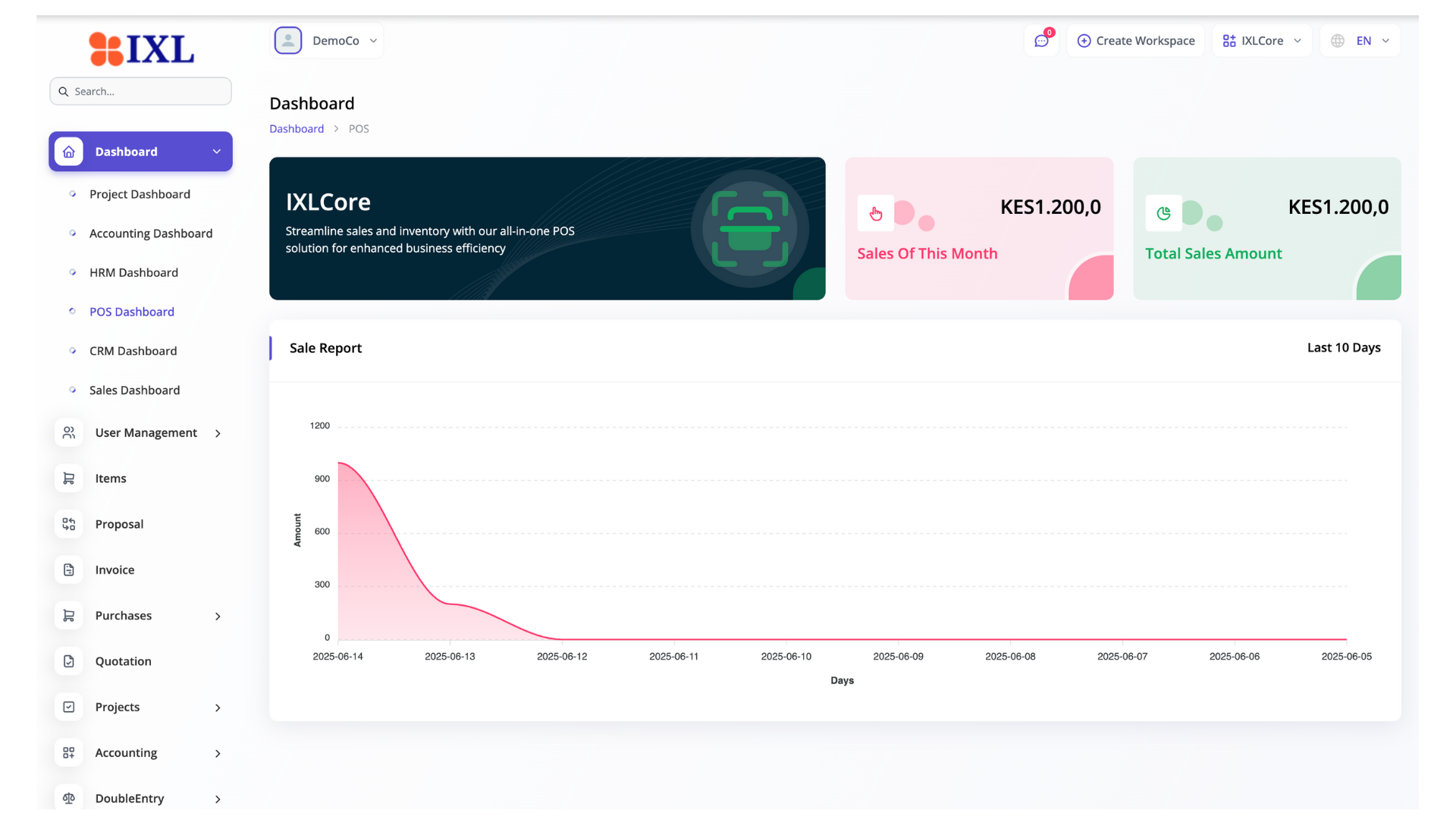Expand the Purchases submenu arrow
The image size is (1456, 819).
pos(218,617)
